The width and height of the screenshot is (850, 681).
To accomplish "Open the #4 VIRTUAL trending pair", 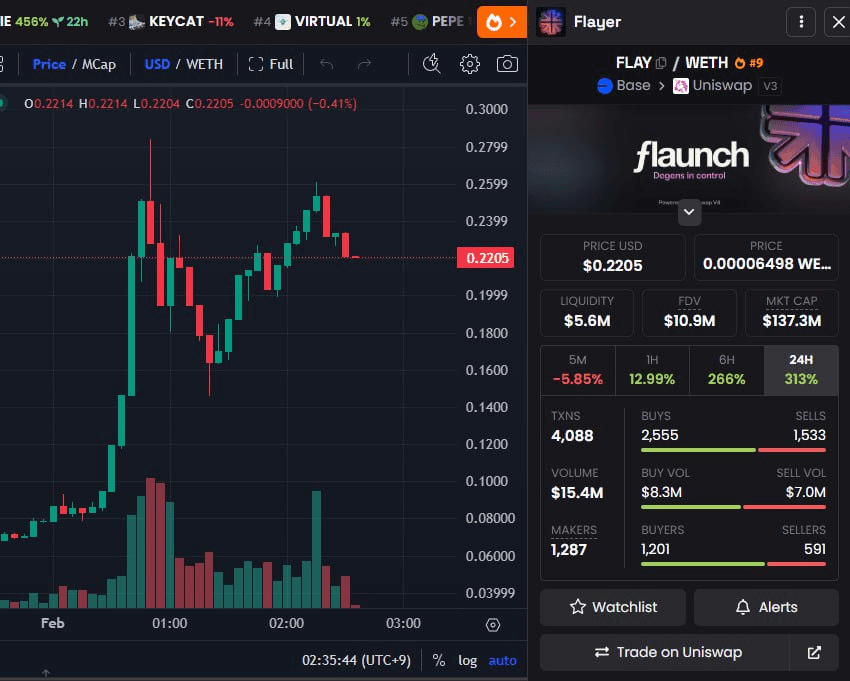I will pos(312,22).
